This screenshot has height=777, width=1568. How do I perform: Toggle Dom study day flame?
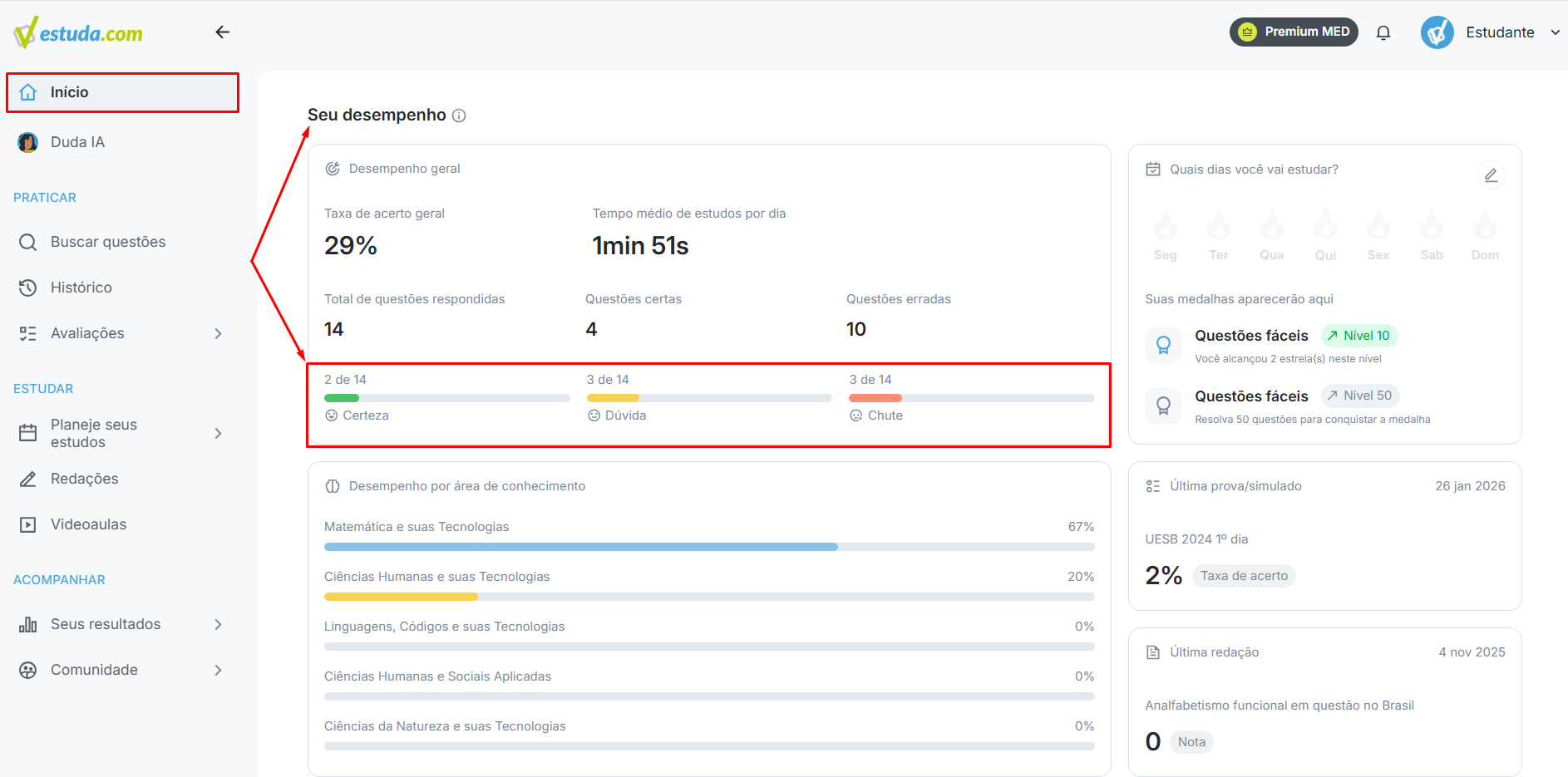[x=1485, y=226]
